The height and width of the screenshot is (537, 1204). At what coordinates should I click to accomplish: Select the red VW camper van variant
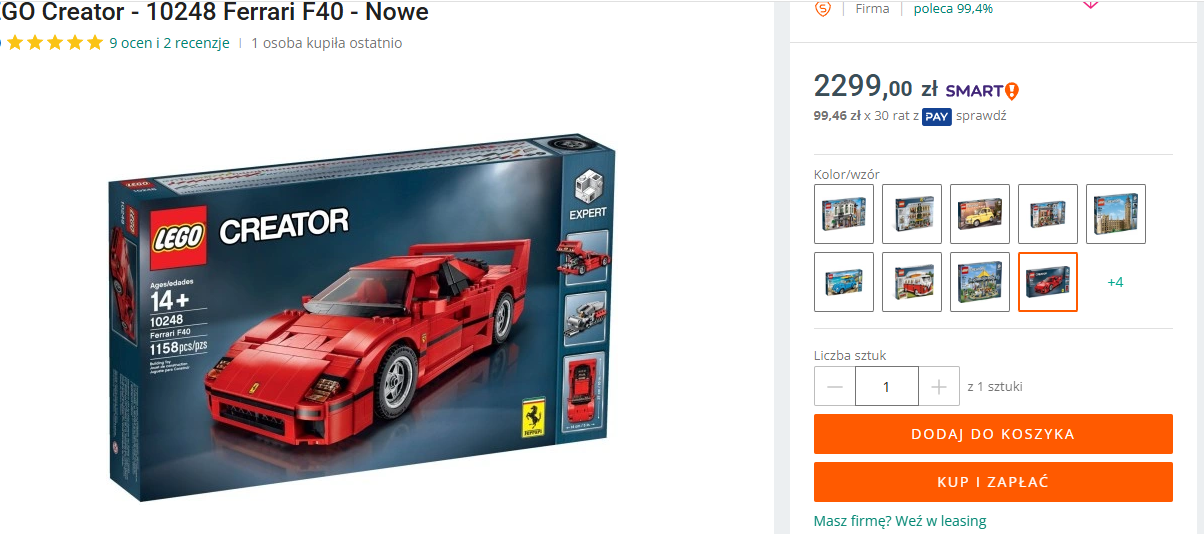click(912, 282)
